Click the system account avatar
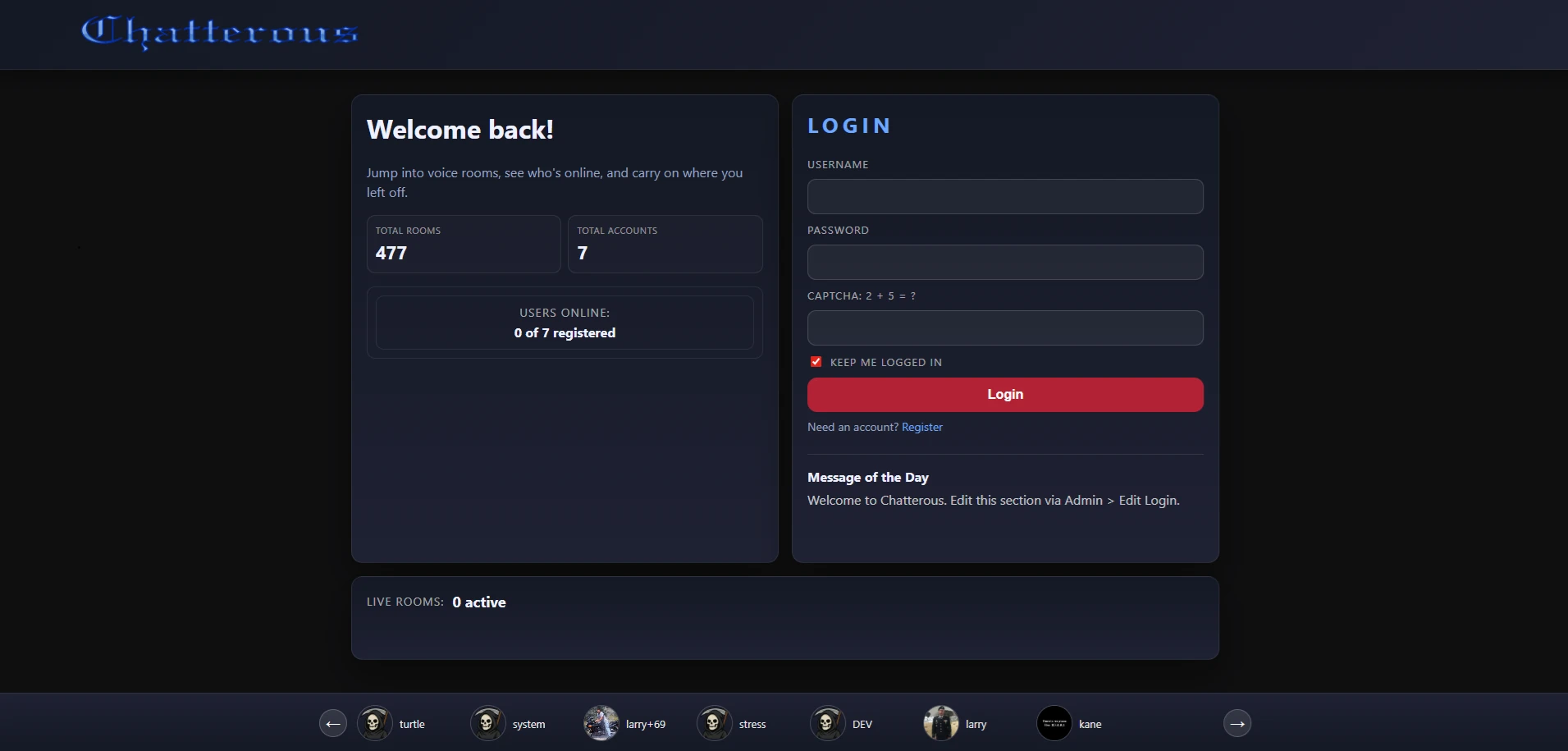This screenshot has width=1568, height=751. tap(488, 723)
